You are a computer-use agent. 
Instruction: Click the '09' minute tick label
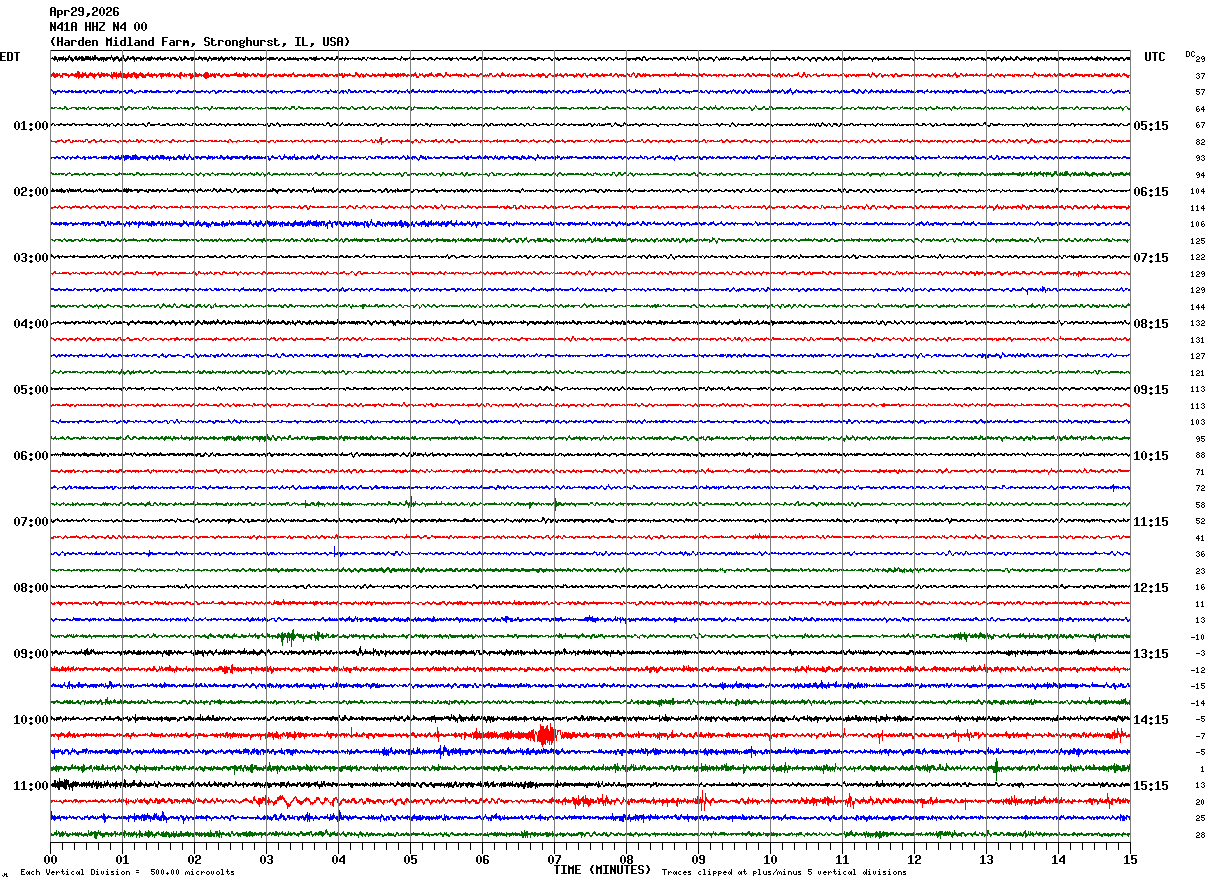coord(698,859)
